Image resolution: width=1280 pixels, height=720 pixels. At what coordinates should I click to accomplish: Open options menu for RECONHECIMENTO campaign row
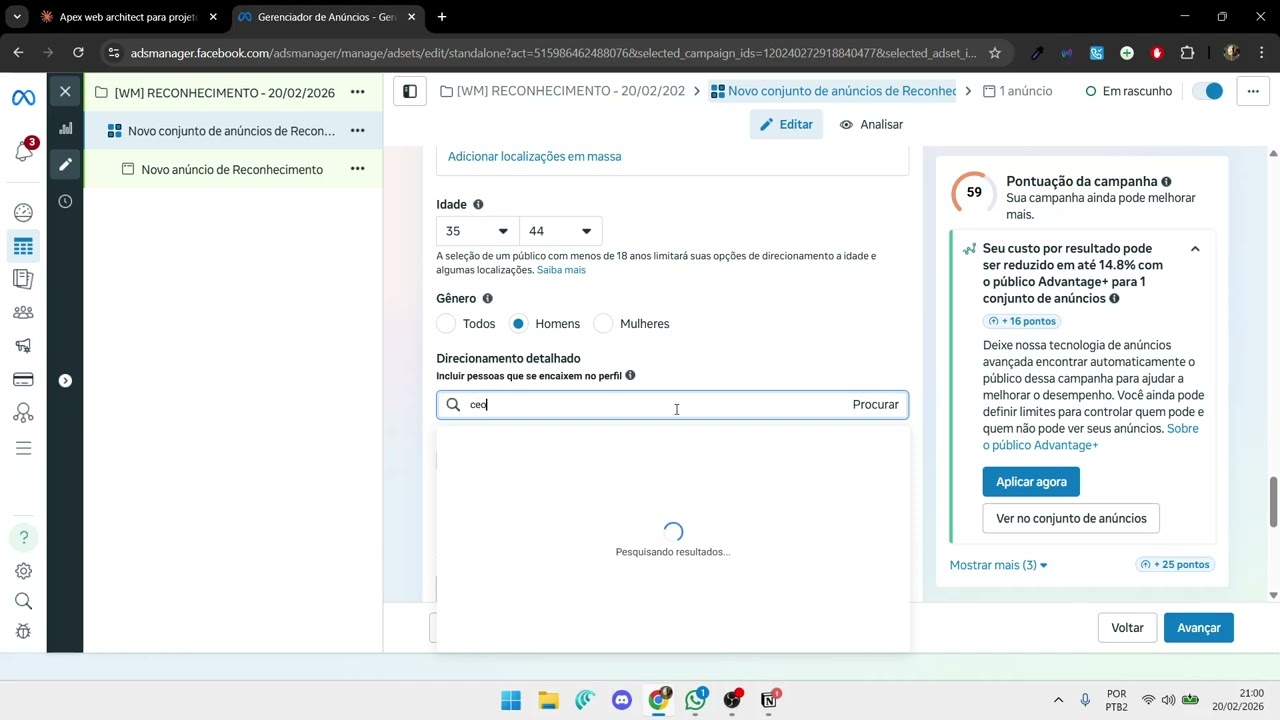coord(357,92)
